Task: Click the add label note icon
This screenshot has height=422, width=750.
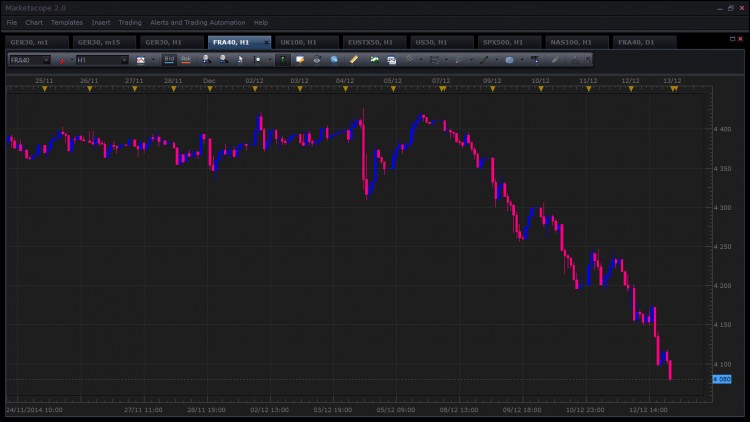Action: pos(300,60)
